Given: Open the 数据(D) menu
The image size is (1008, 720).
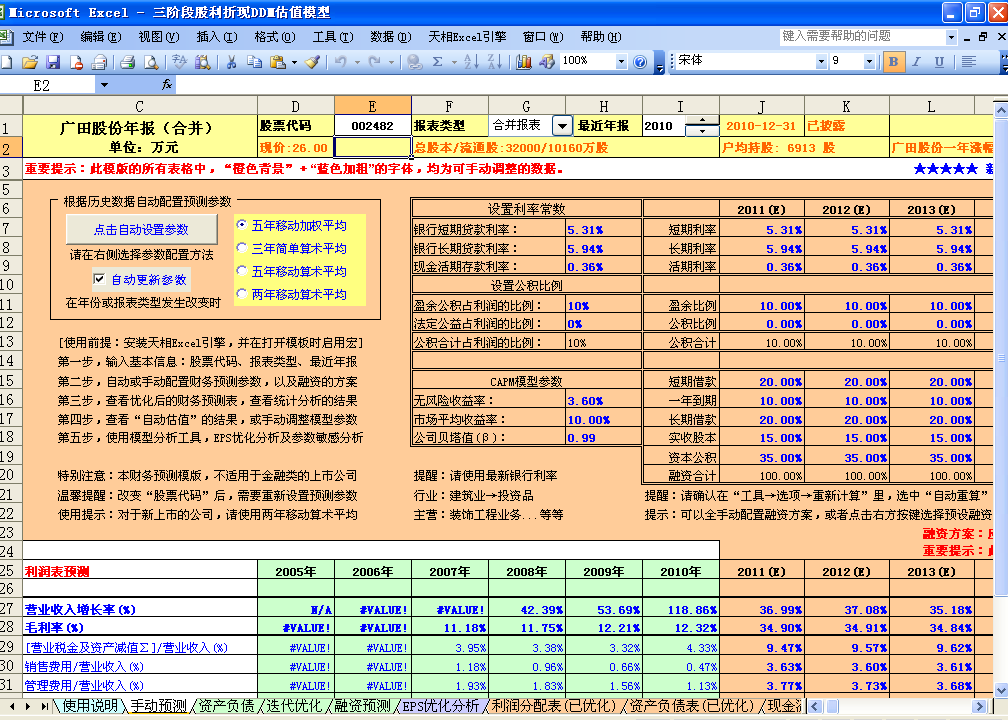Looking at the screenshot, I should 391,37.
